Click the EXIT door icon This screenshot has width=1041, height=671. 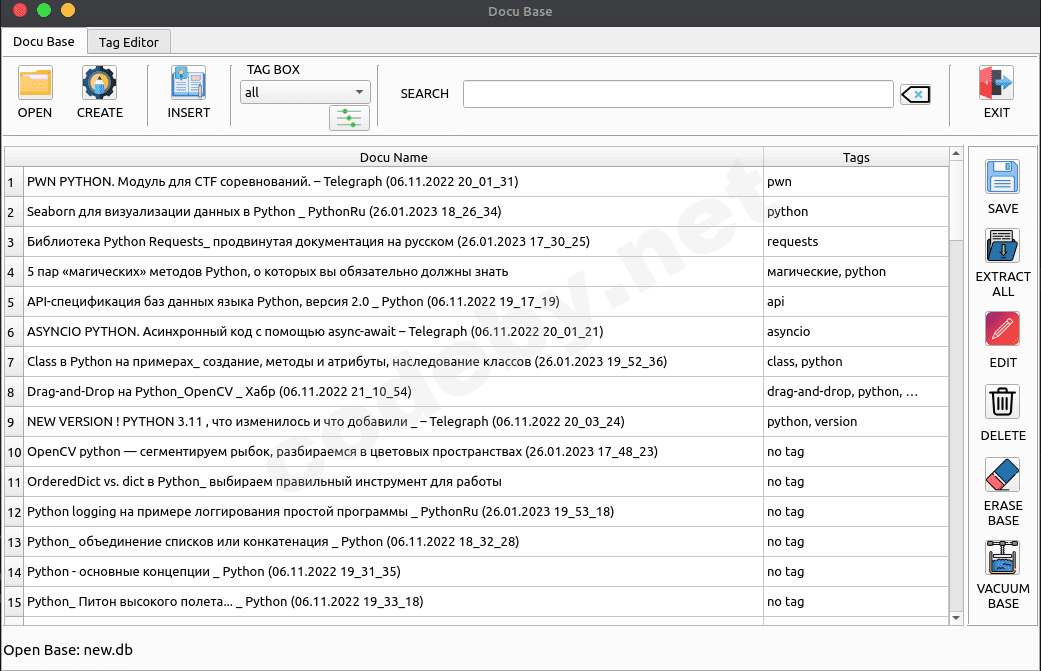click(996, 83)
